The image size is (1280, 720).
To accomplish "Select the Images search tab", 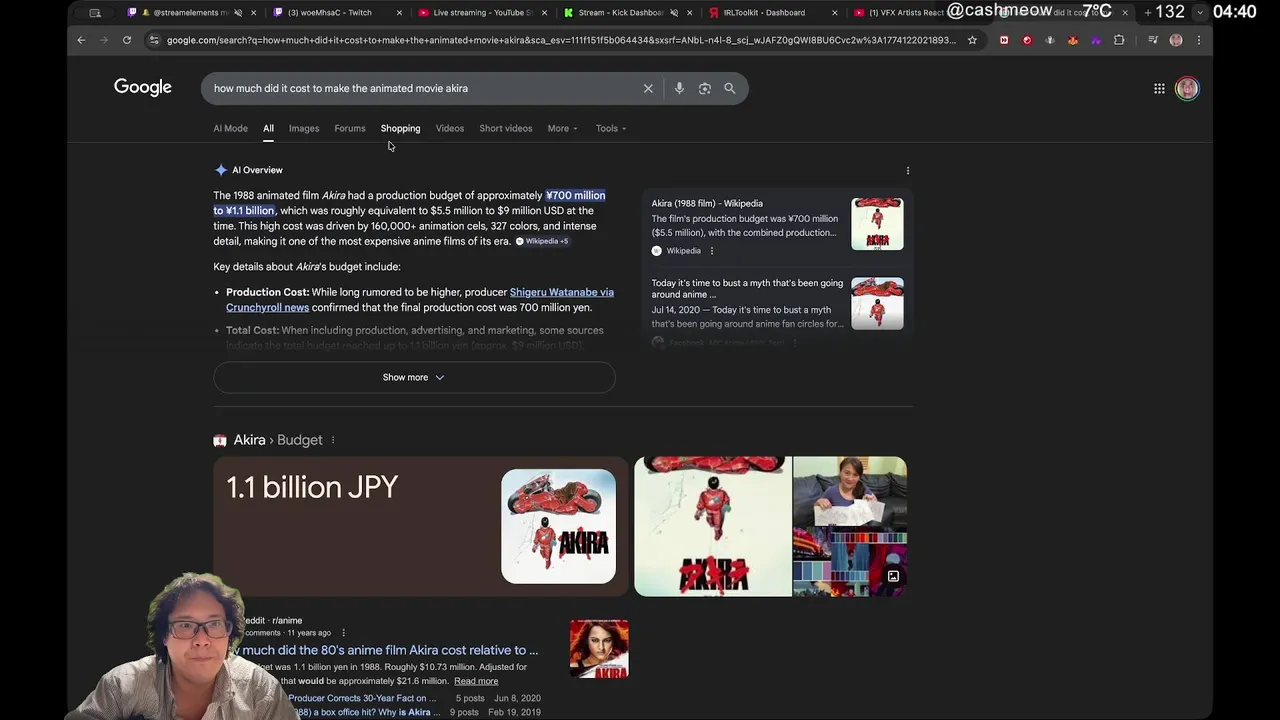I will (x=304, y=128).
